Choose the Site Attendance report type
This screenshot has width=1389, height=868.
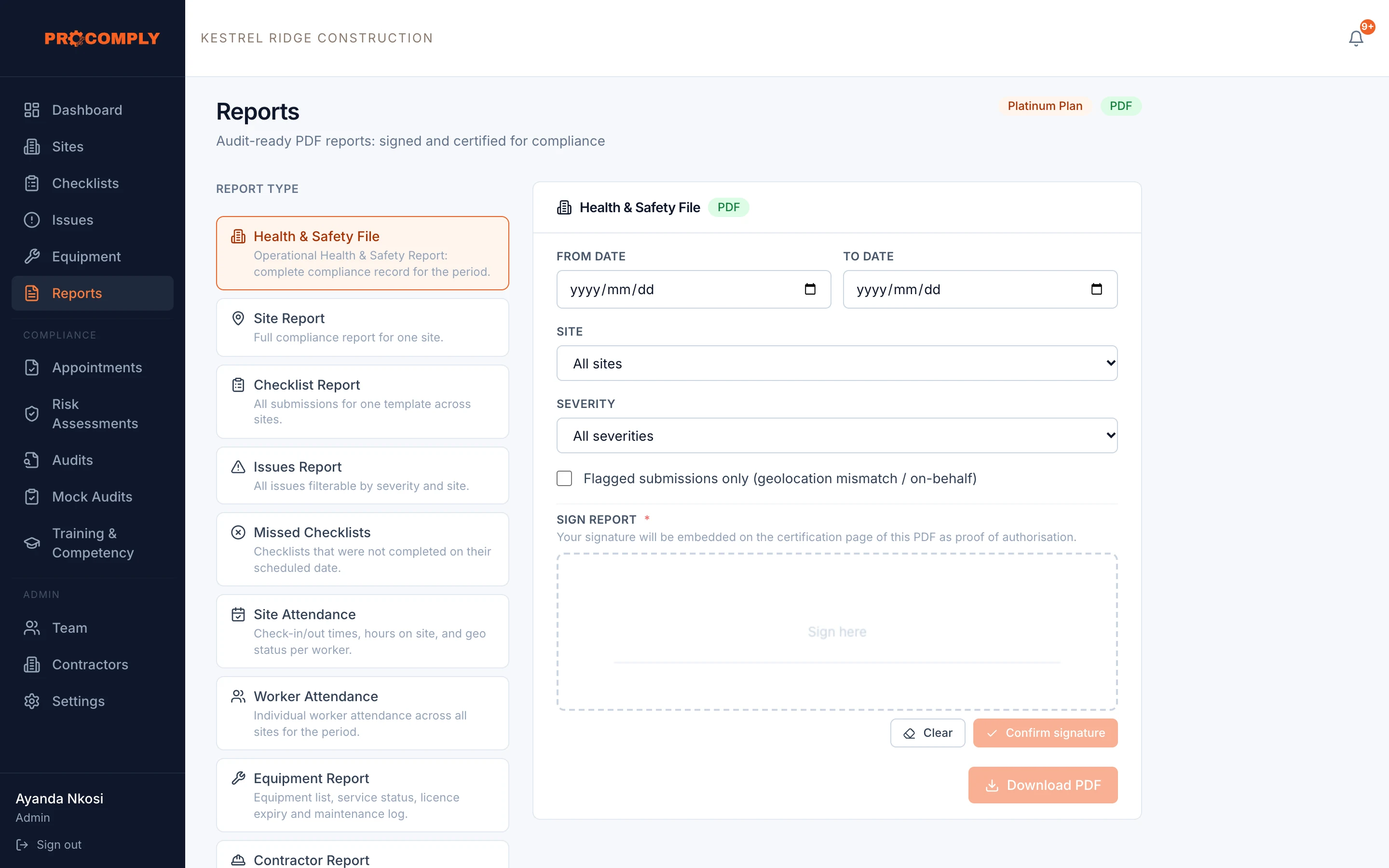pos(362,631)
